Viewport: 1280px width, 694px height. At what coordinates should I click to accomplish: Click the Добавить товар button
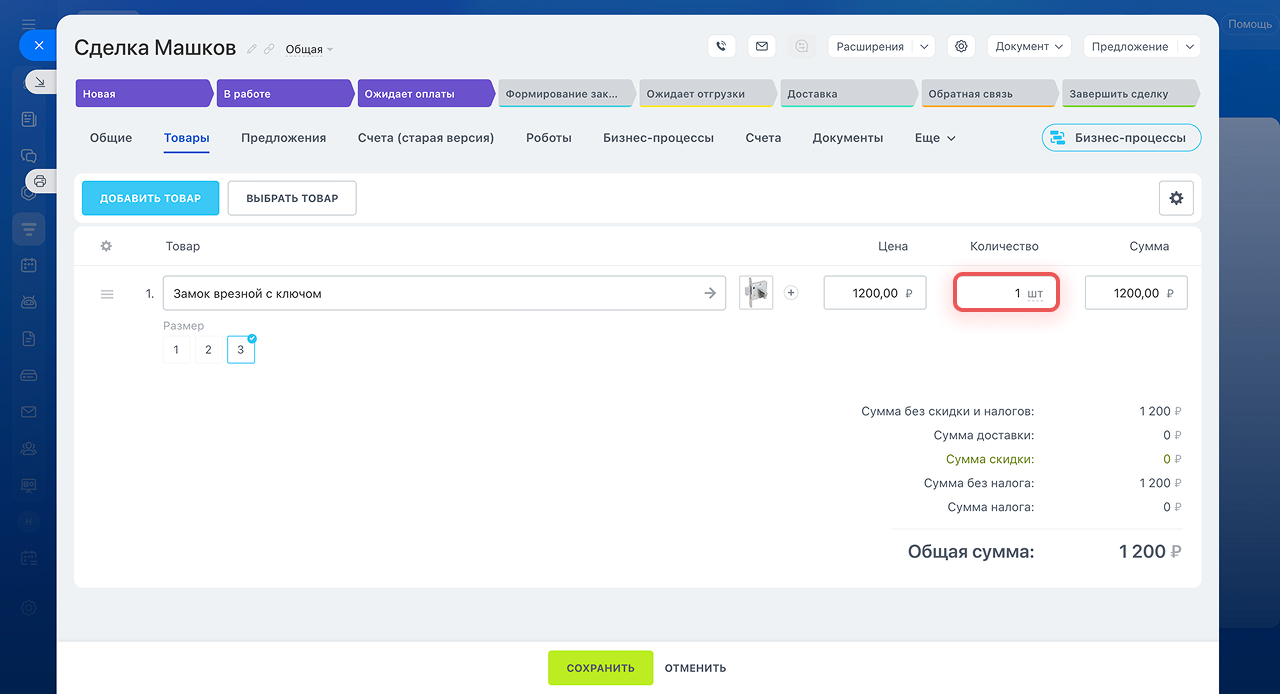point(150,198)
